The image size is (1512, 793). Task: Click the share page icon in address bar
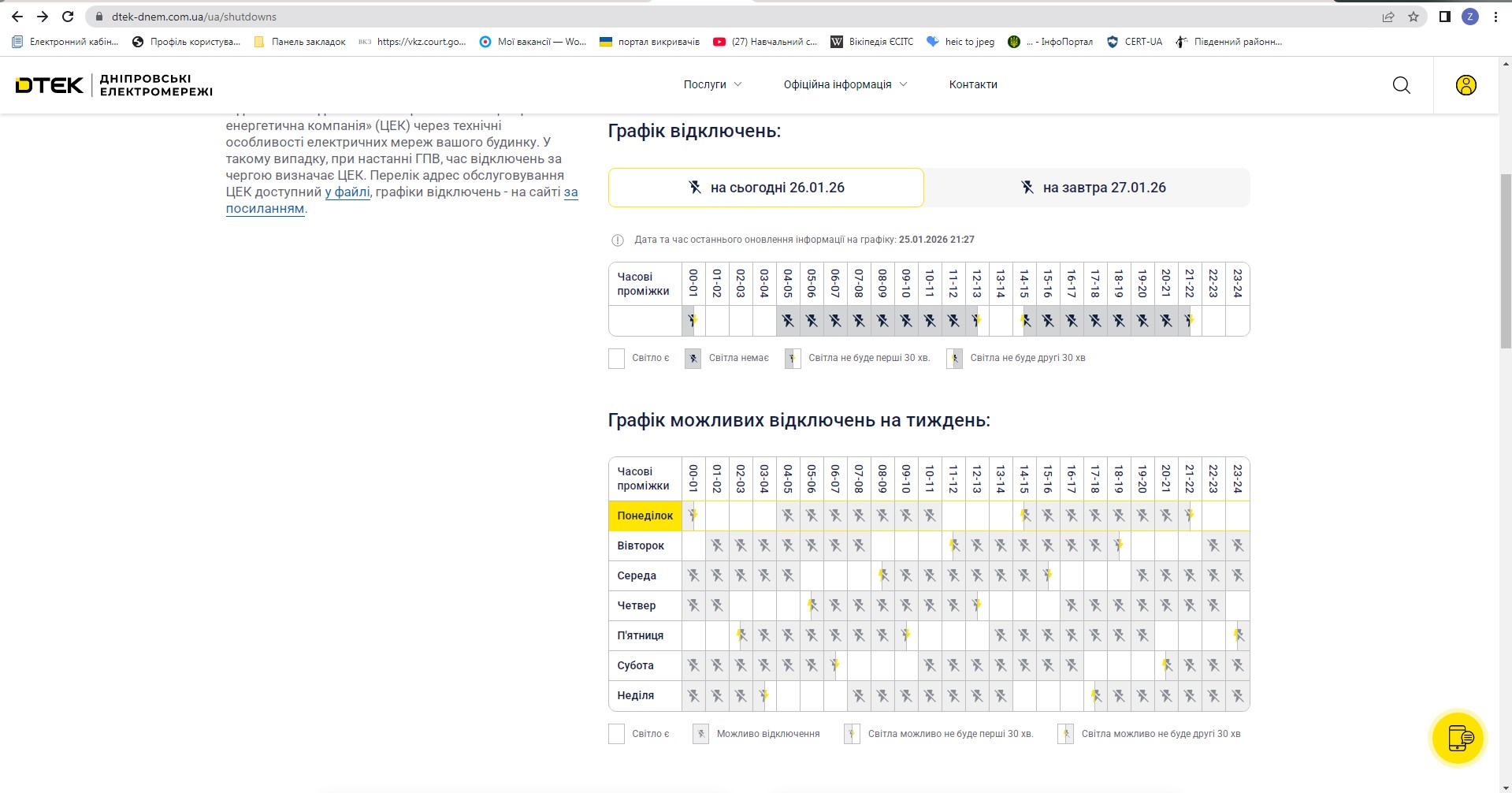click(x=1388, y=17)
